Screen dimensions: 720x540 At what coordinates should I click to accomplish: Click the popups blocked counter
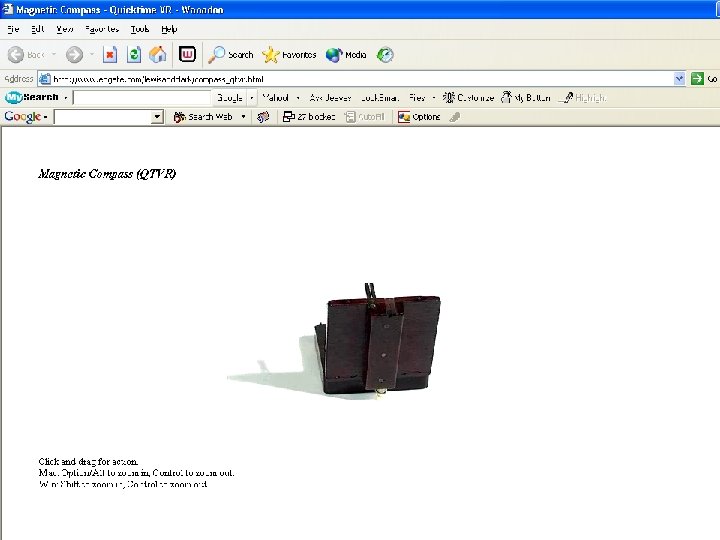pos(309,117)
